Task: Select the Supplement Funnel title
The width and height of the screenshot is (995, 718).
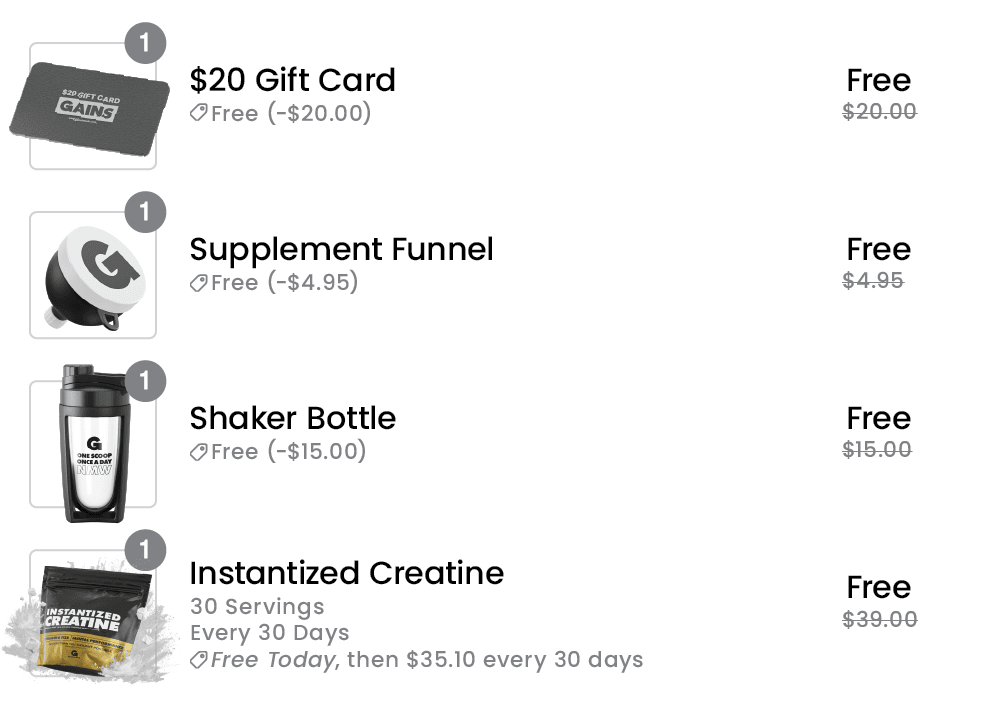Action: click(341, 249)
